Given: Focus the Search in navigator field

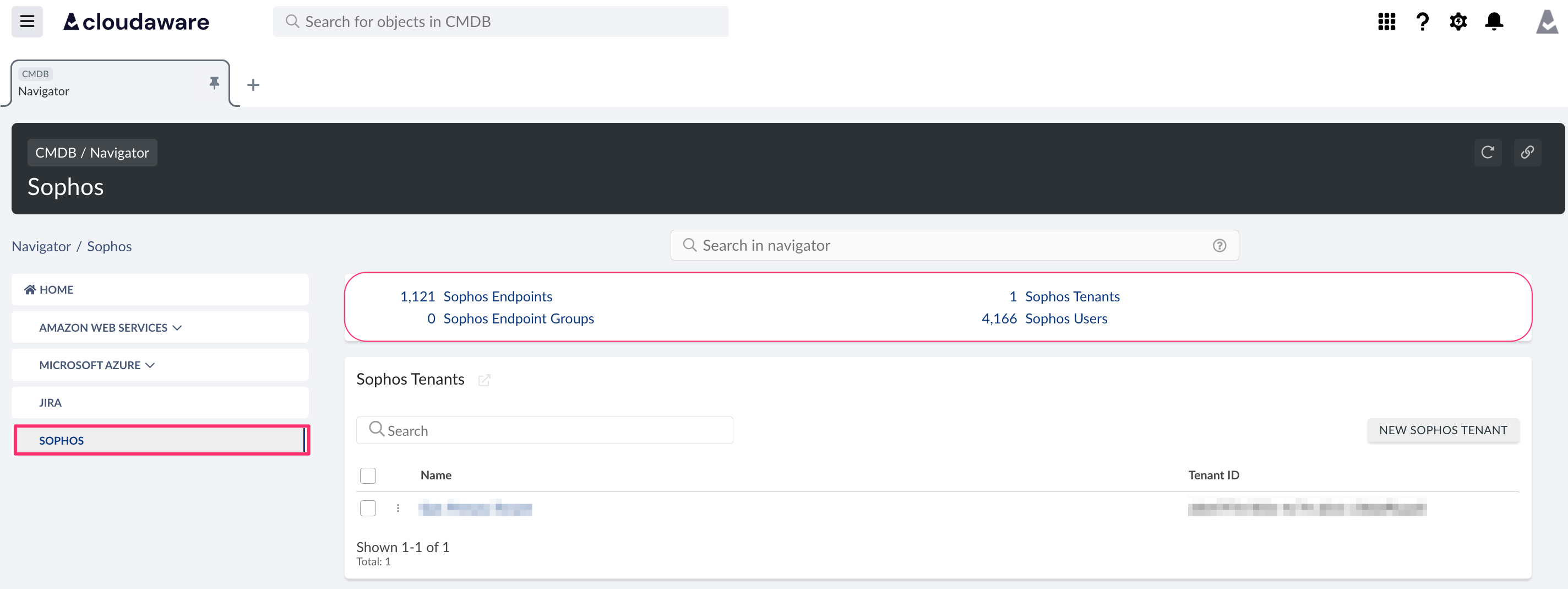Looking at the screenshot, I should [x=954, y=246].
